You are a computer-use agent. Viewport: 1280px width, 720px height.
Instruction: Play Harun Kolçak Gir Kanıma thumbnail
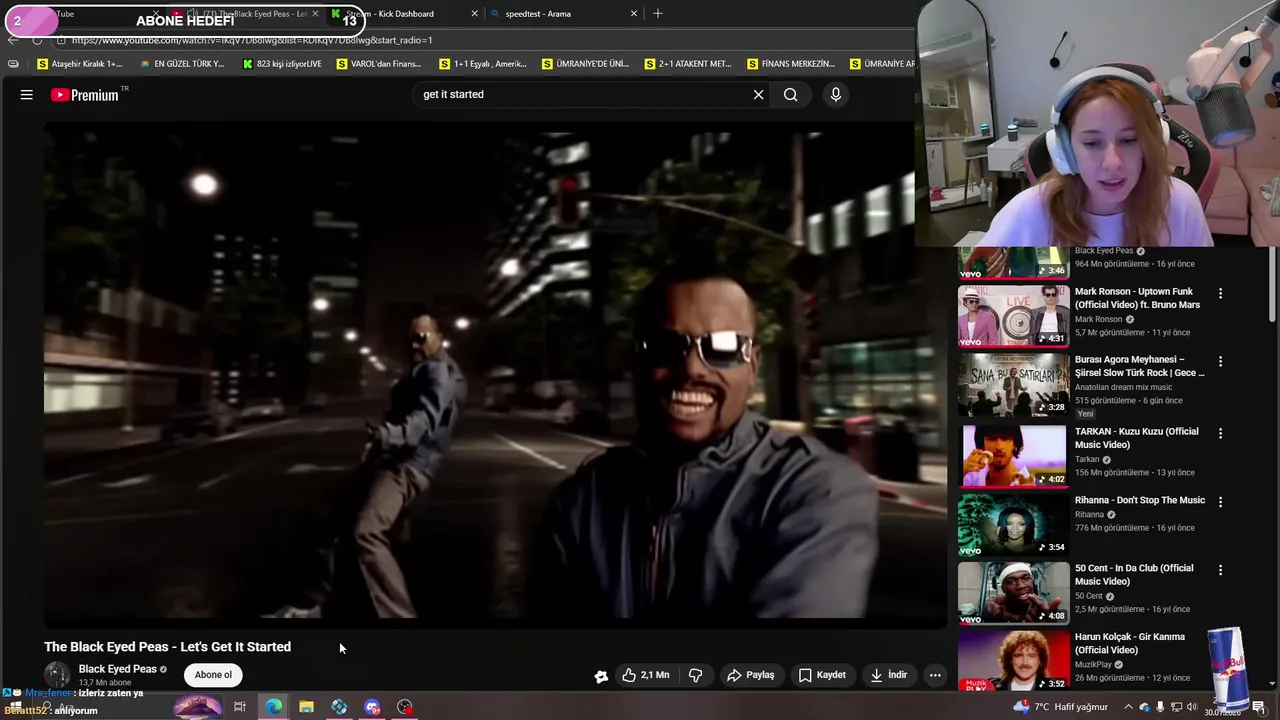(x=1013, y=660)
